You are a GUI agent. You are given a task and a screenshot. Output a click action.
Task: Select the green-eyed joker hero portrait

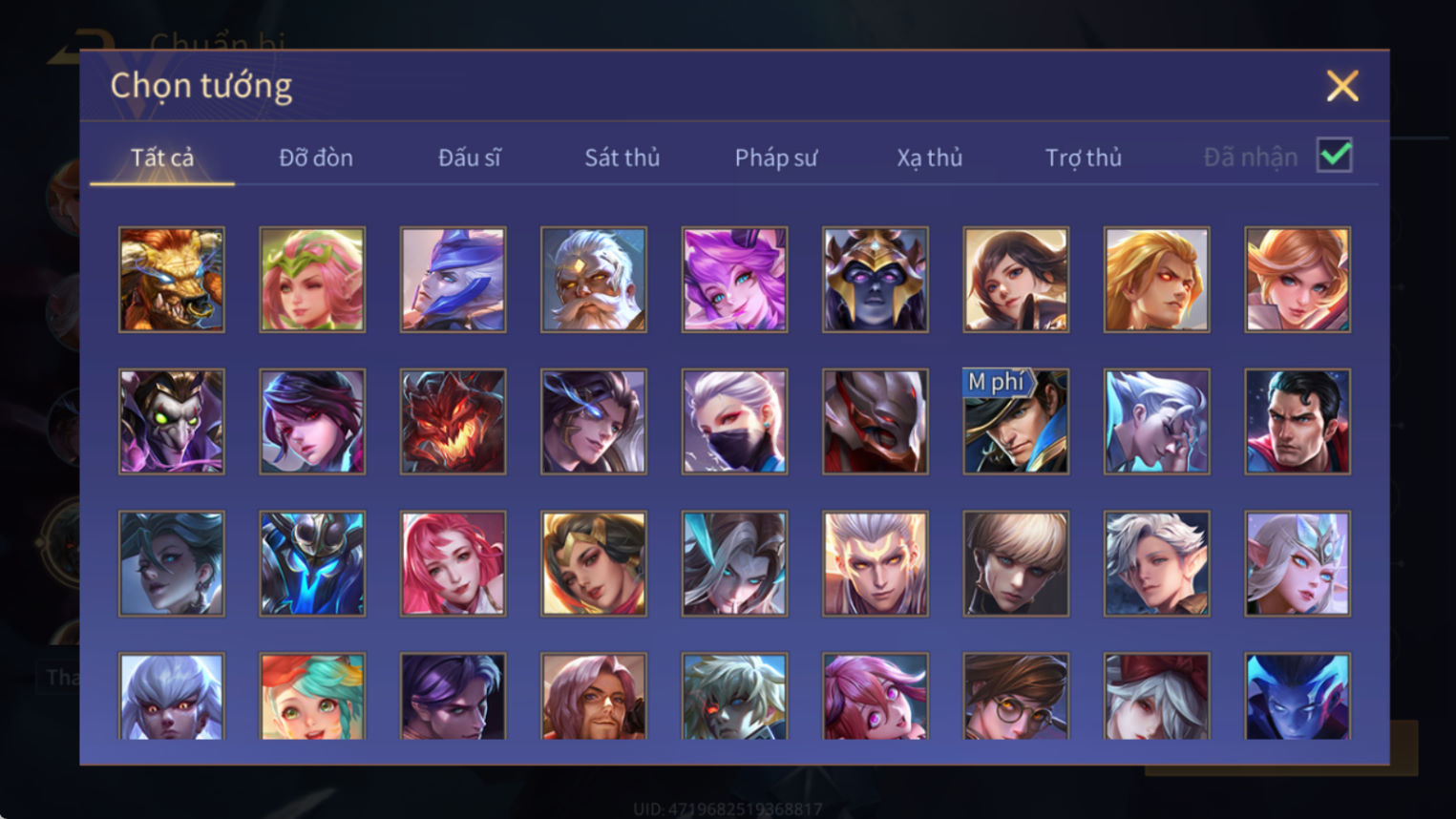coord(172,422)
